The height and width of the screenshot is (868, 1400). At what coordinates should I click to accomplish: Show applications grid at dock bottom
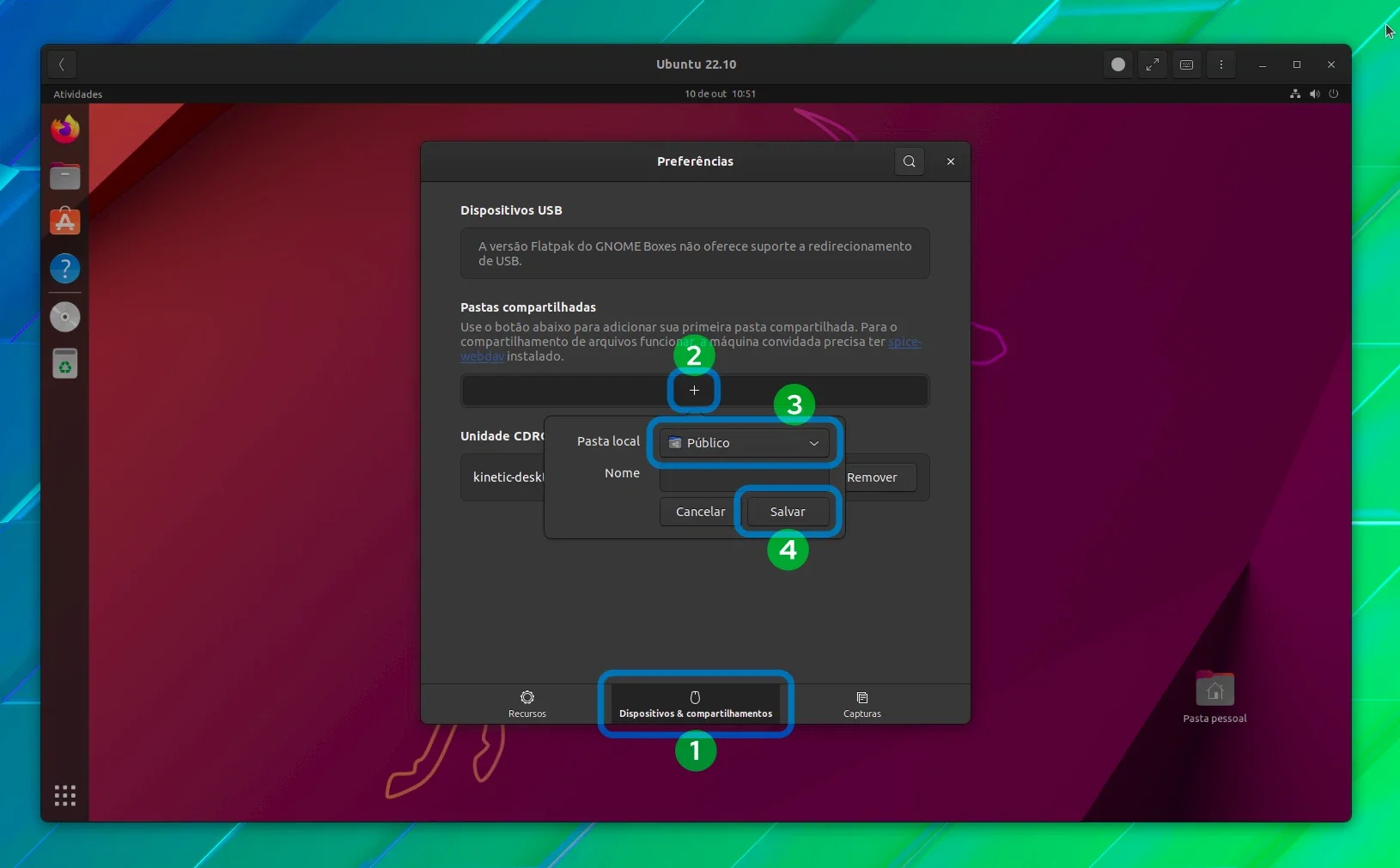point(65,795)
